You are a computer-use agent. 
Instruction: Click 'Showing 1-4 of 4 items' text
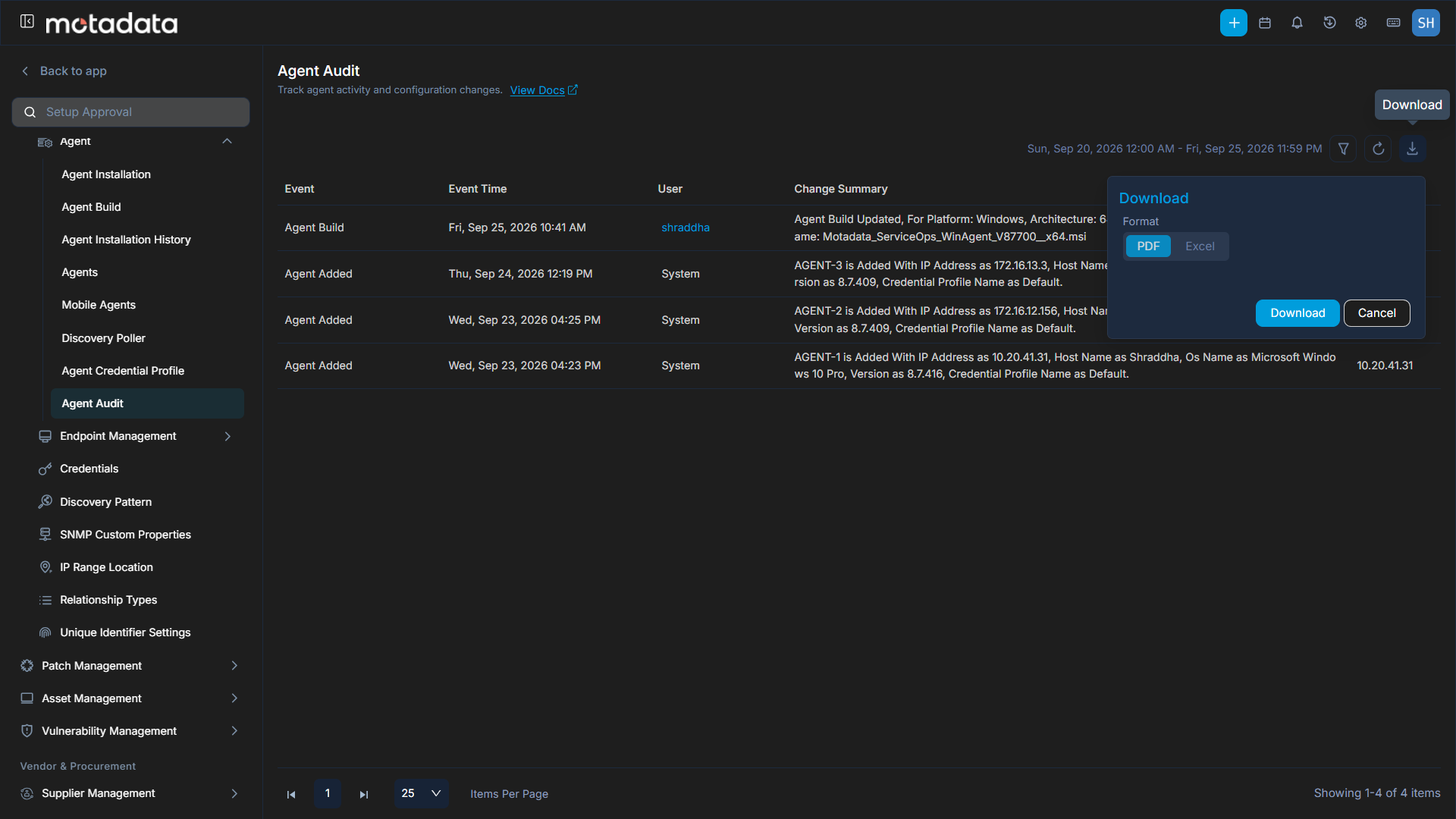coord(1377,793)
